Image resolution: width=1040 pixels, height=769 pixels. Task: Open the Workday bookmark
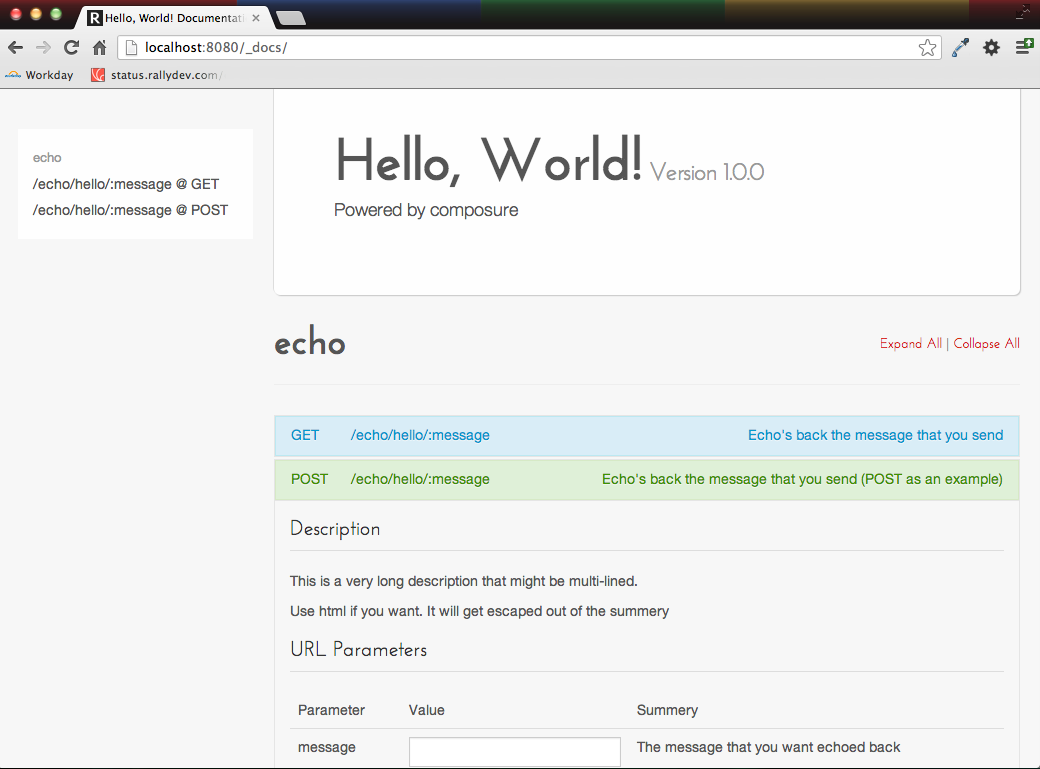point(39,75)
